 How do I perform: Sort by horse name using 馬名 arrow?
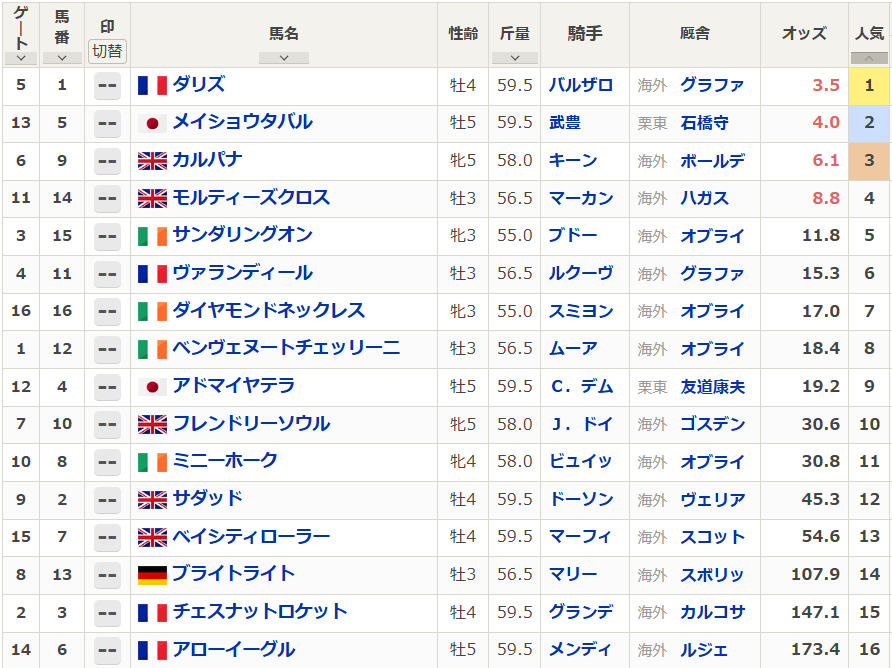point(284,58)
